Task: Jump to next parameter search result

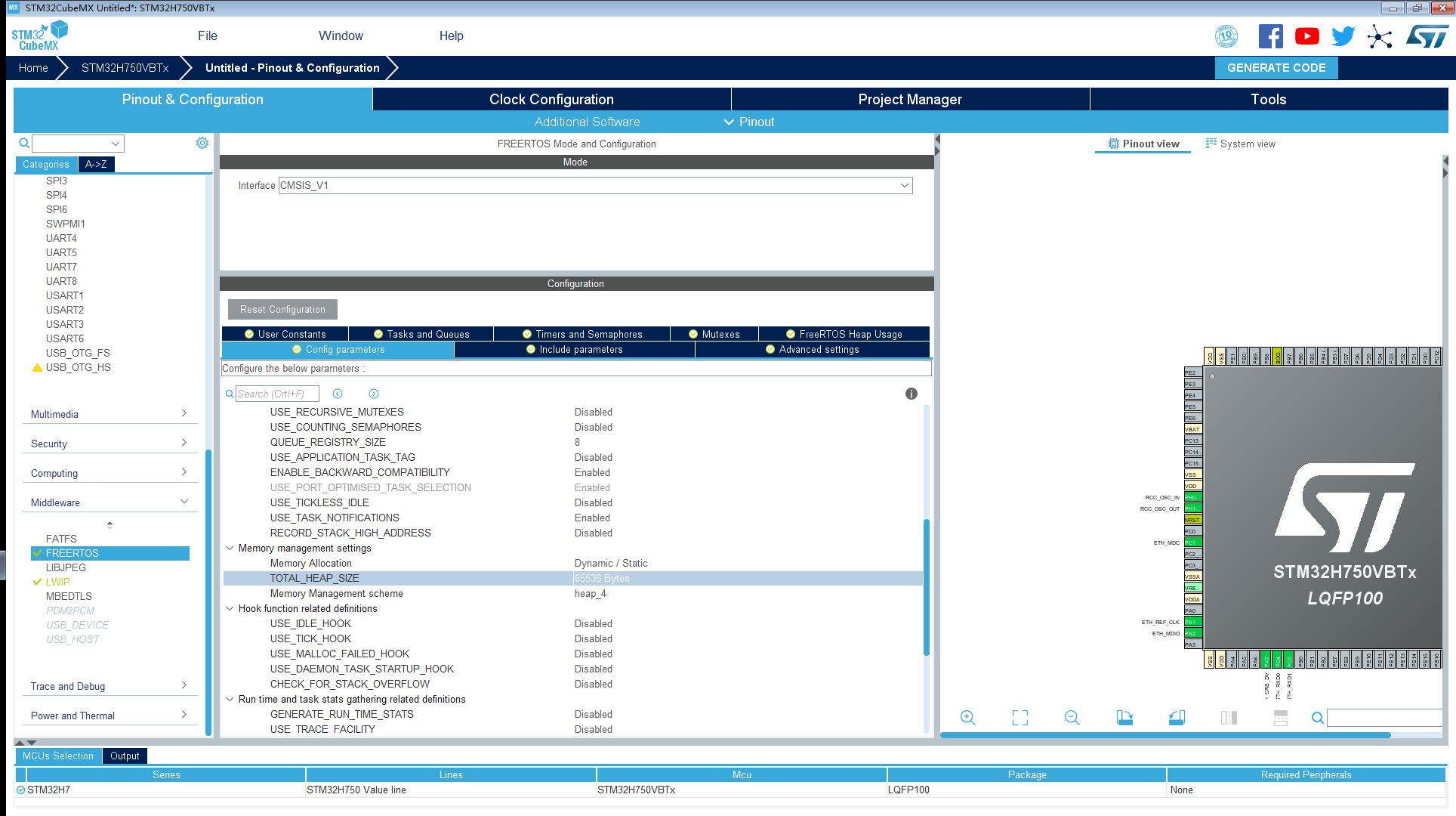Action: [x=374, y=394]
